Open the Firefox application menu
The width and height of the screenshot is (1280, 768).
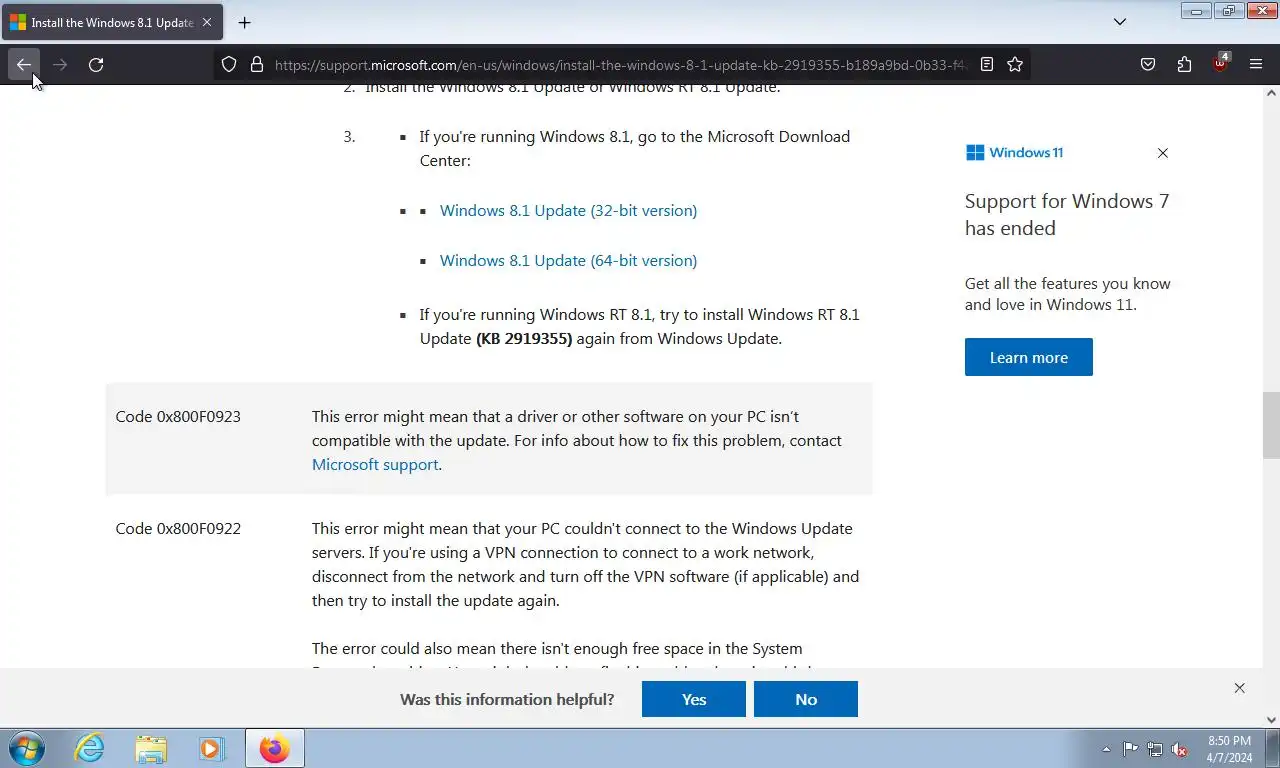point(1256,64)
